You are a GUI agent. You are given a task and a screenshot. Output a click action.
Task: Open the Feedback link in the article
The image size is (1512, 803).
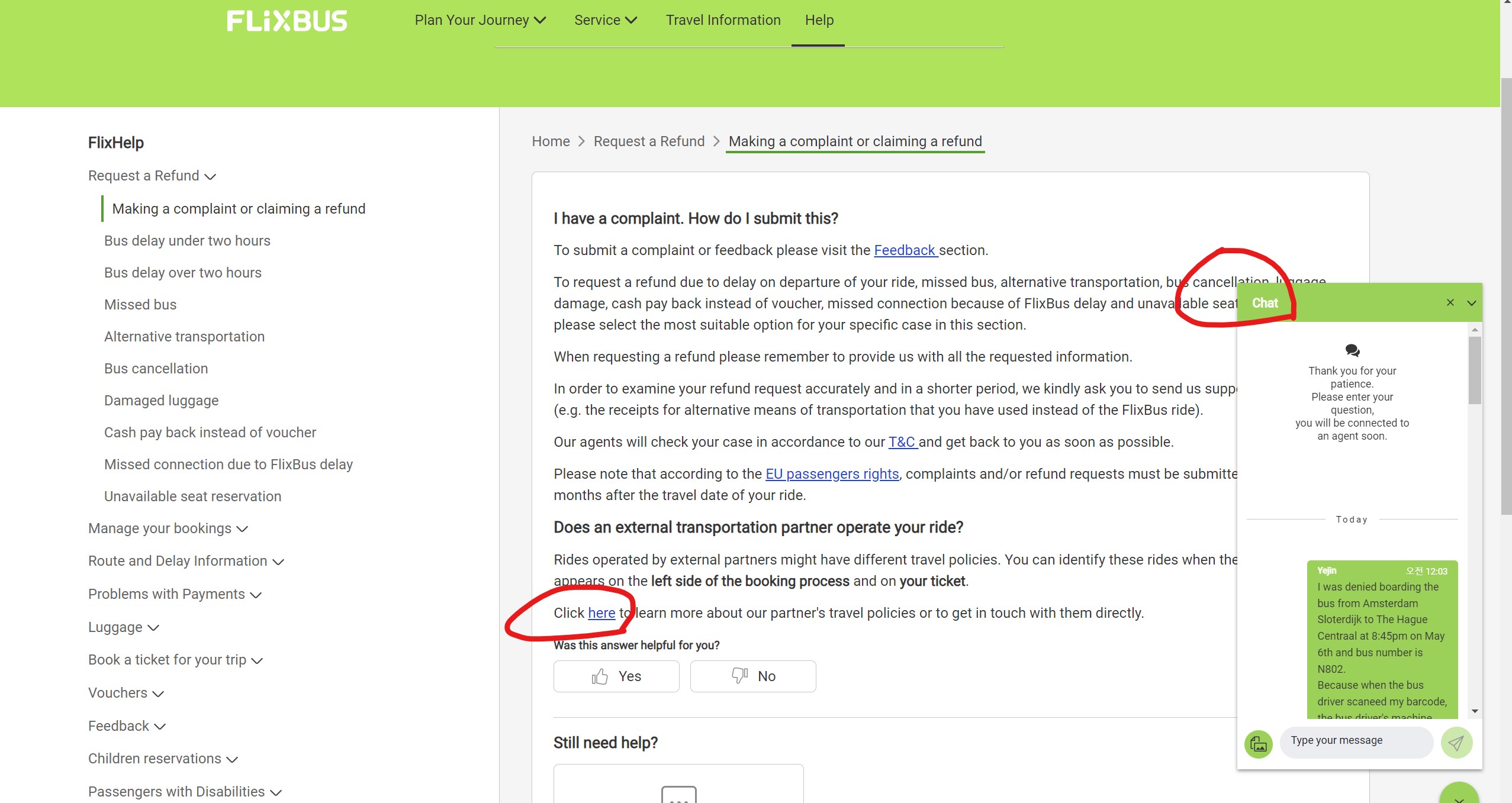905,250
